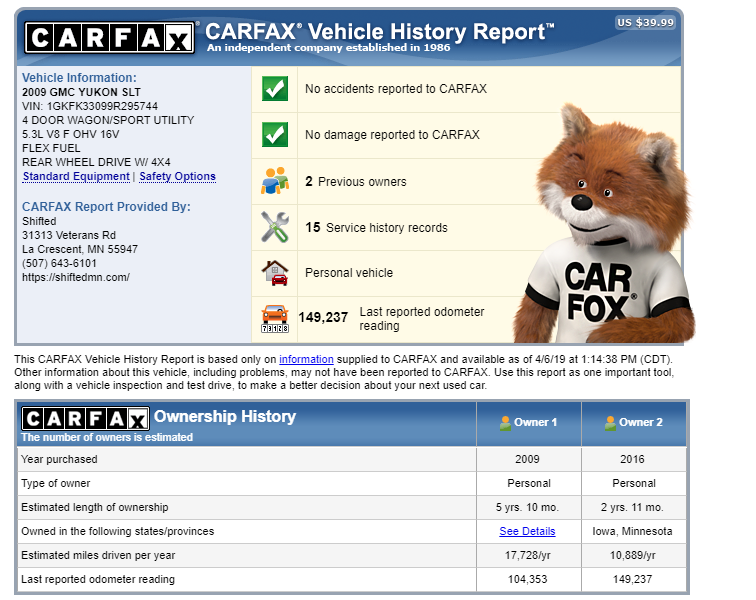This screenshot has height=600, width=756.
Task: Click 'Estimated miles driven per year' row label
Action: pos(98,556)
